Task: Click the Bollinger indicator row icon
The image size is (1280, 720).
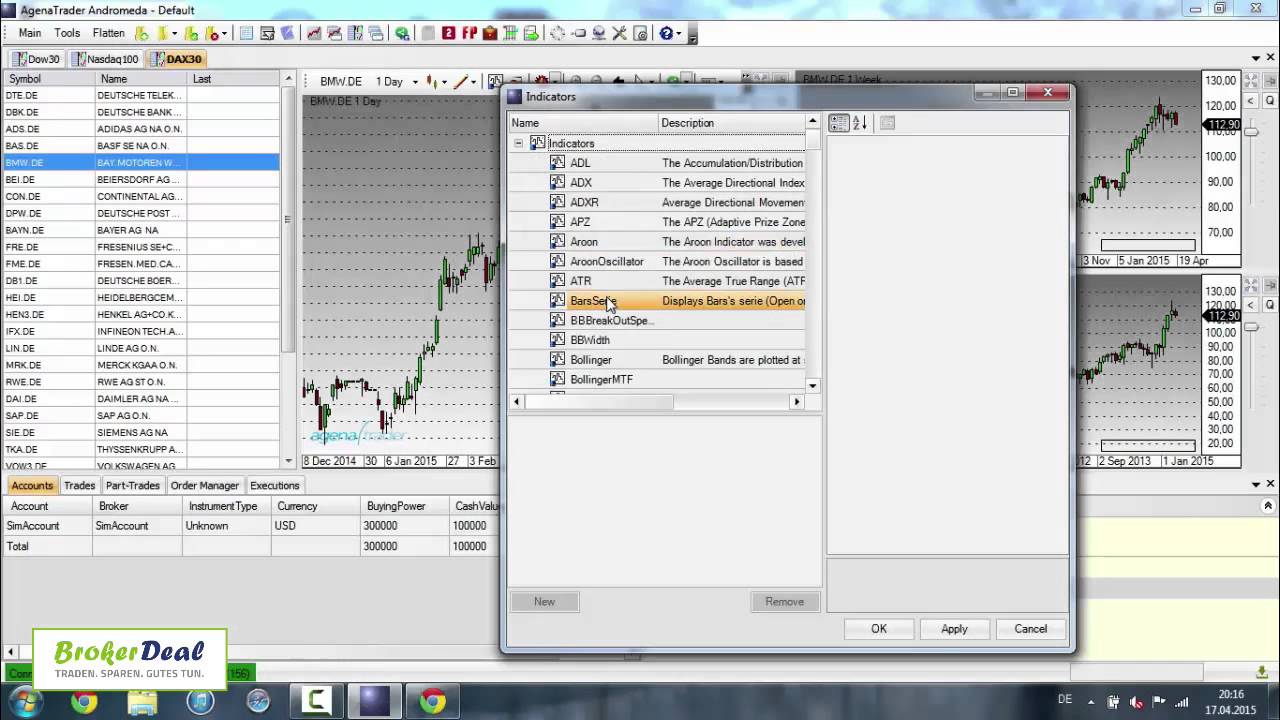Action: coord(558,360)
